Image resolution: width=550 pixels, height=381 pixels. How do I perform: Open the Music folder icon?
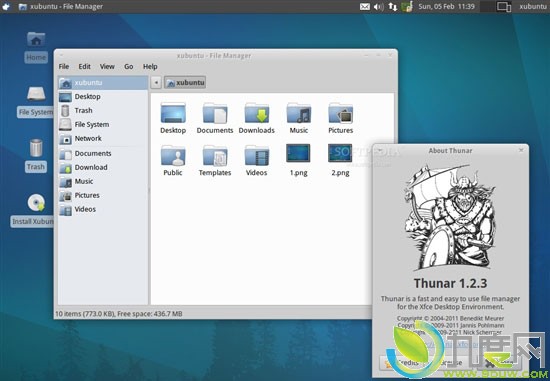coord(299,113)
